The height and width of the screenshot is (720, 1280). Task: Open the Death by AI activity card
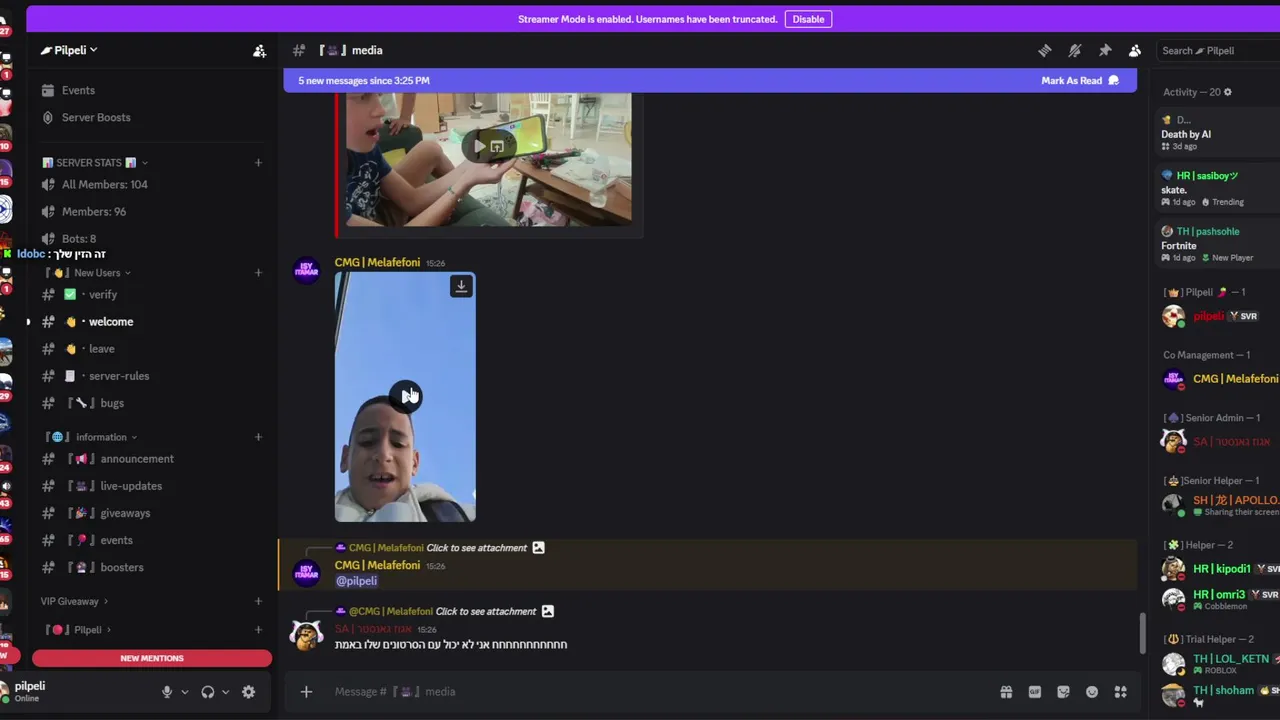[1218, 133]
